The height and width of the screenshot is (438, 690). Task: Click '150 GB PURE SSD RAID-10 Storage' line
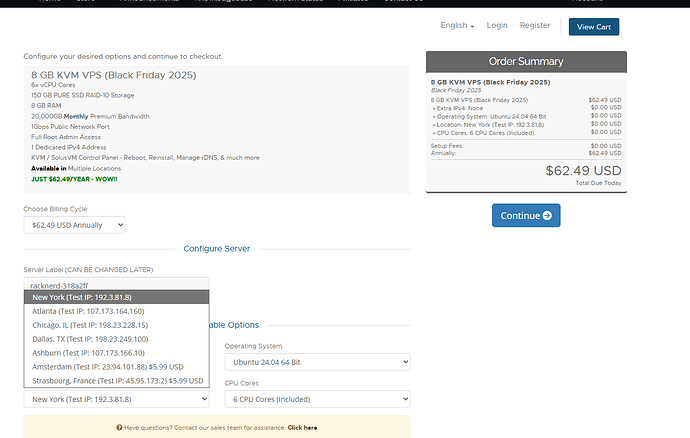point(82,95)
